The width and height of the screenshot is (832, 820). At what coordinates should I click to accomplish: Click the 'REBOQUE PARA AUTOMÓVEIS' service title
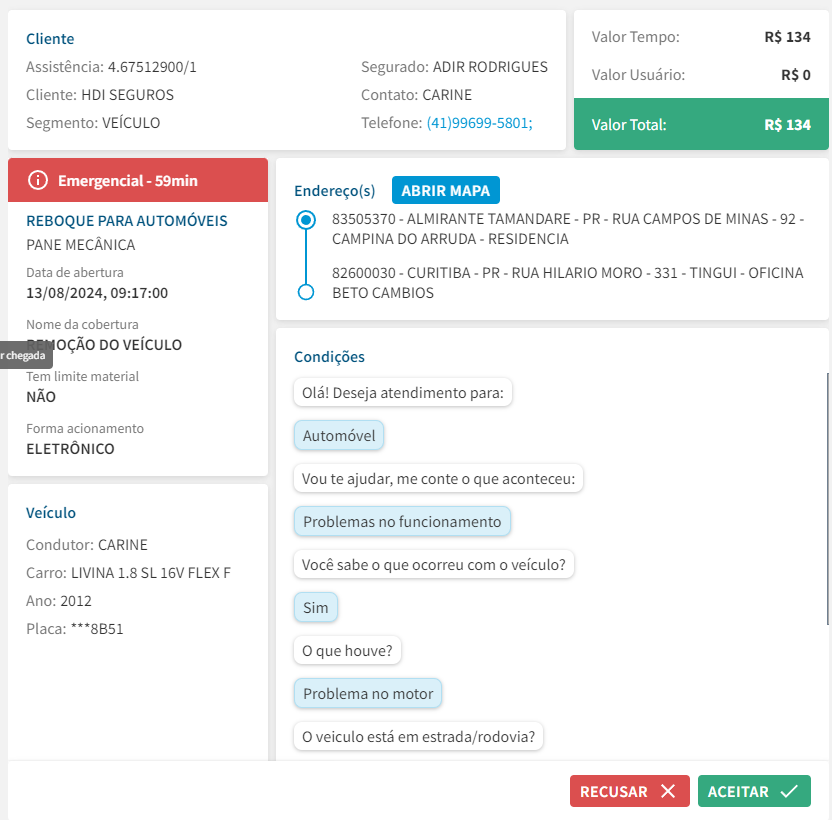pos(127,221)
